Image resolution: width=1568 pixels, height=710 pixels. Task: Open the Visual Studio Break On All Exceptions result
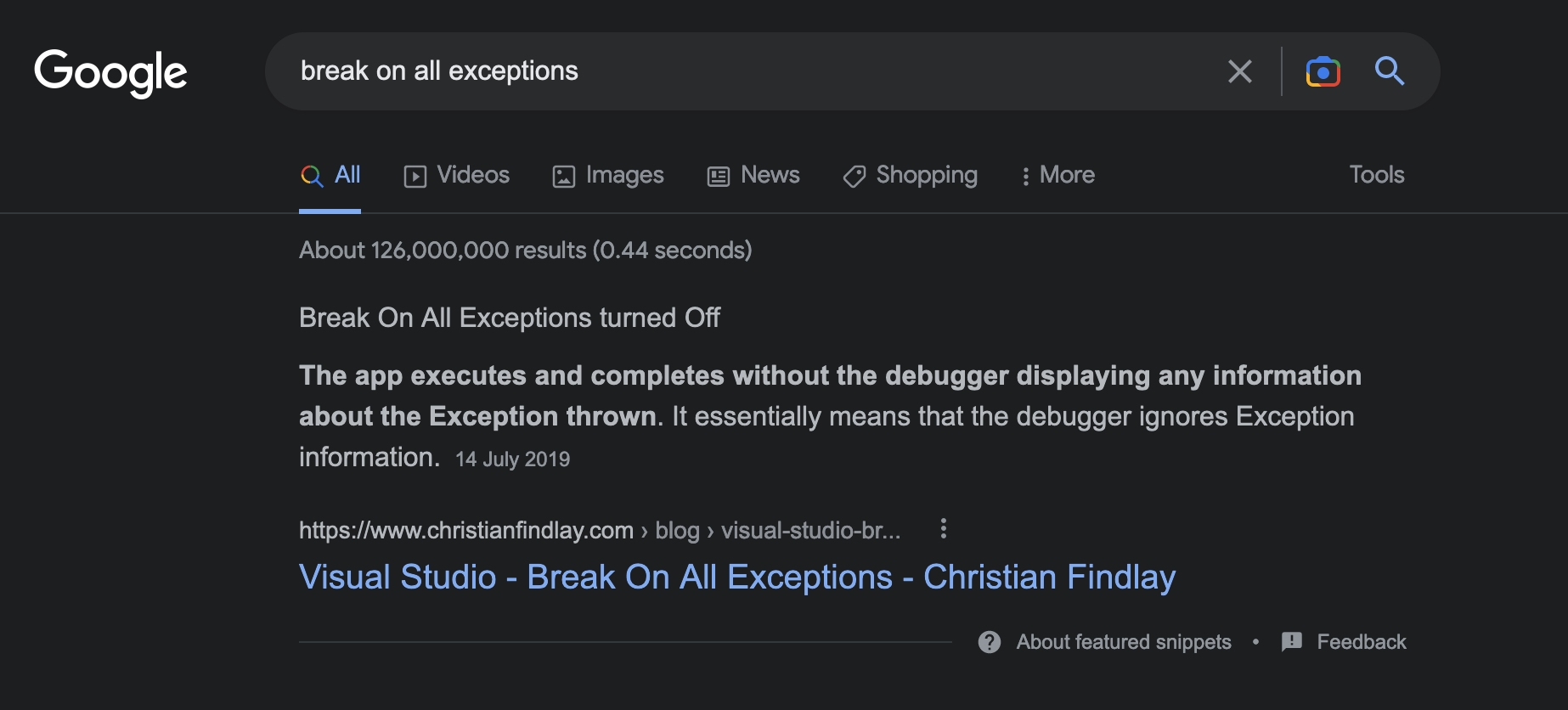click(x=736, y=577)
